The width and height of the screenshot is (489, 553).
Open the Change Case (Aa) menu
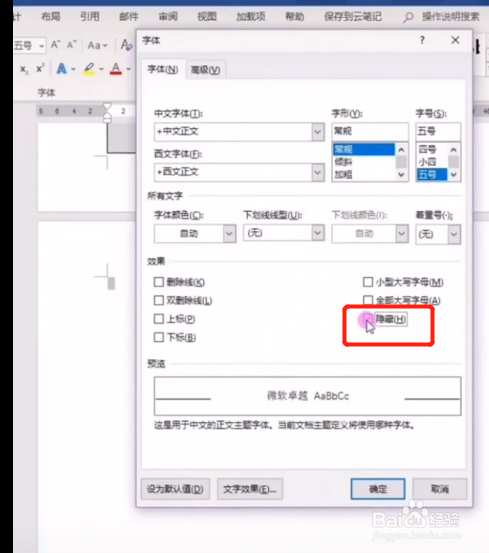click(97, 45)
